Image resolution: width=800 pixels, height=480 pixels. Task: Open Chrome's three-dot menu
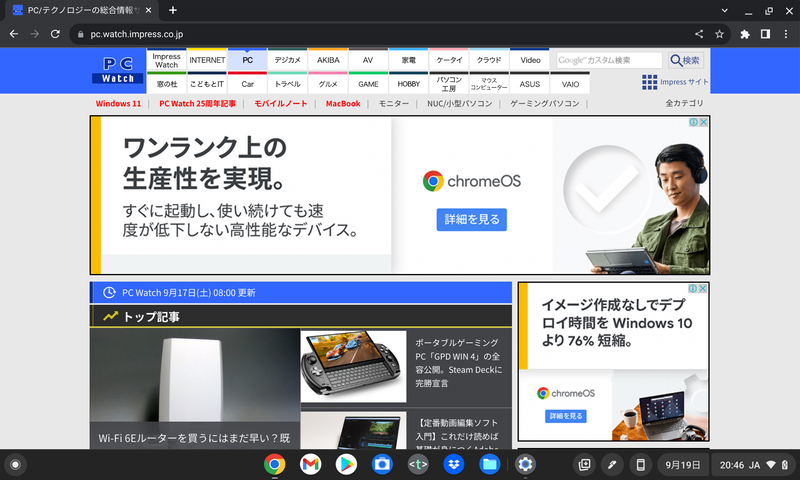[x=786, y=34]
